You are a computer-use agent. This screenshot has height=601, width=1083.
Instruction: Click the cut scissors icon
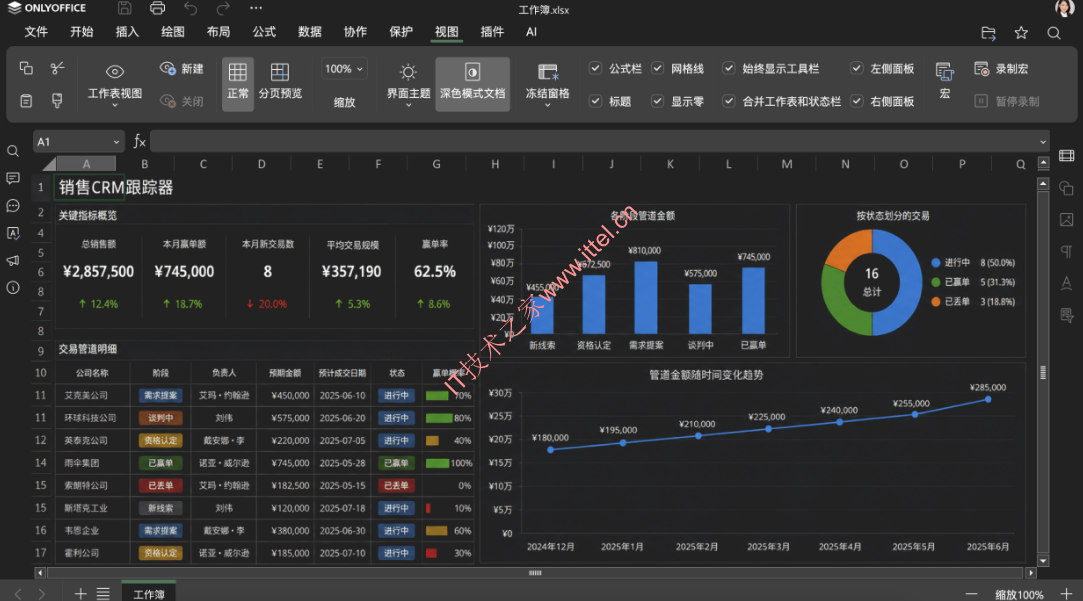pyautogui.click(x=57, y=68)
